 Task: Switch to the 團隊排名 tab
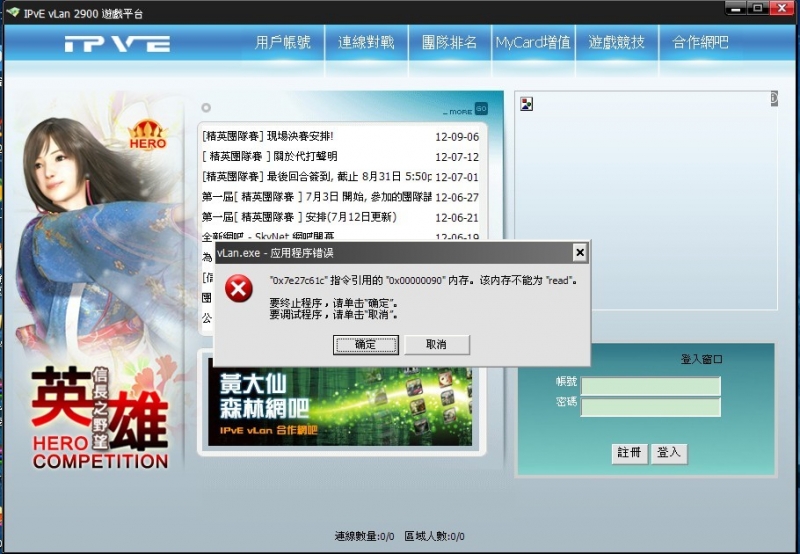449,42
